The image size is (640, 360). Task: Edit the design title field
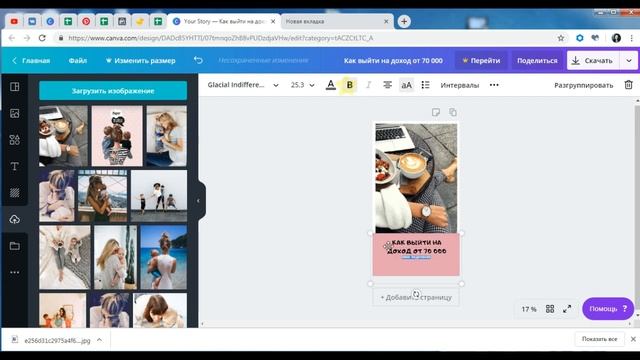click(393, 60)
